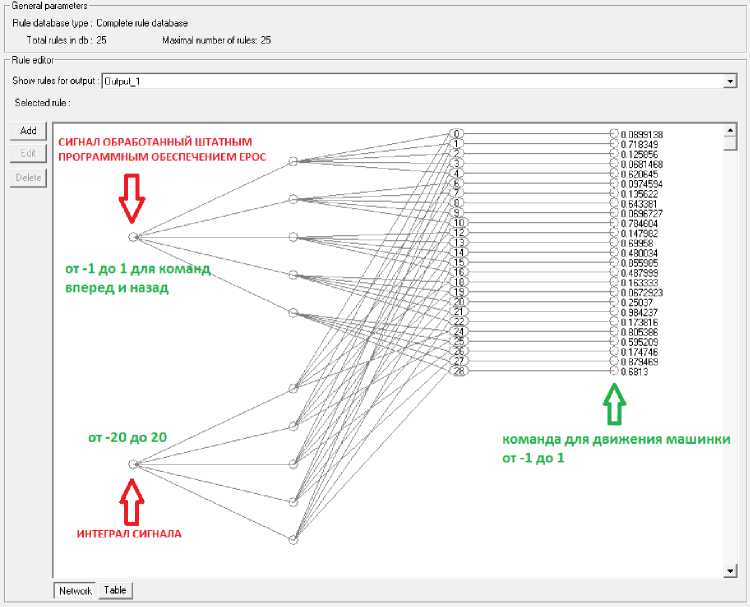Click the upper input node for the EPOC signal
The height and width of the screenshot is (607, 750).
[x=133, y=237]
